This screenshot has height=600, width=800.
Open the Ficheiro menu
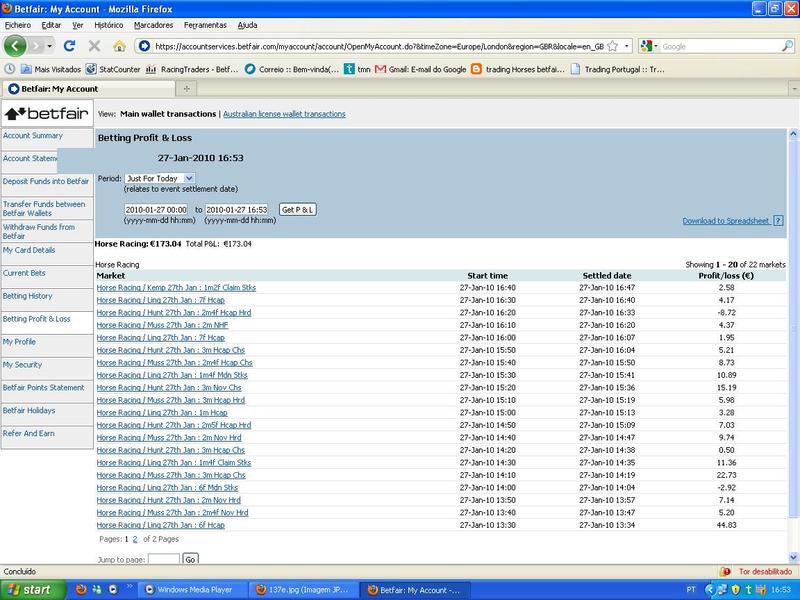pyautogui.click(x=18, y=25)
